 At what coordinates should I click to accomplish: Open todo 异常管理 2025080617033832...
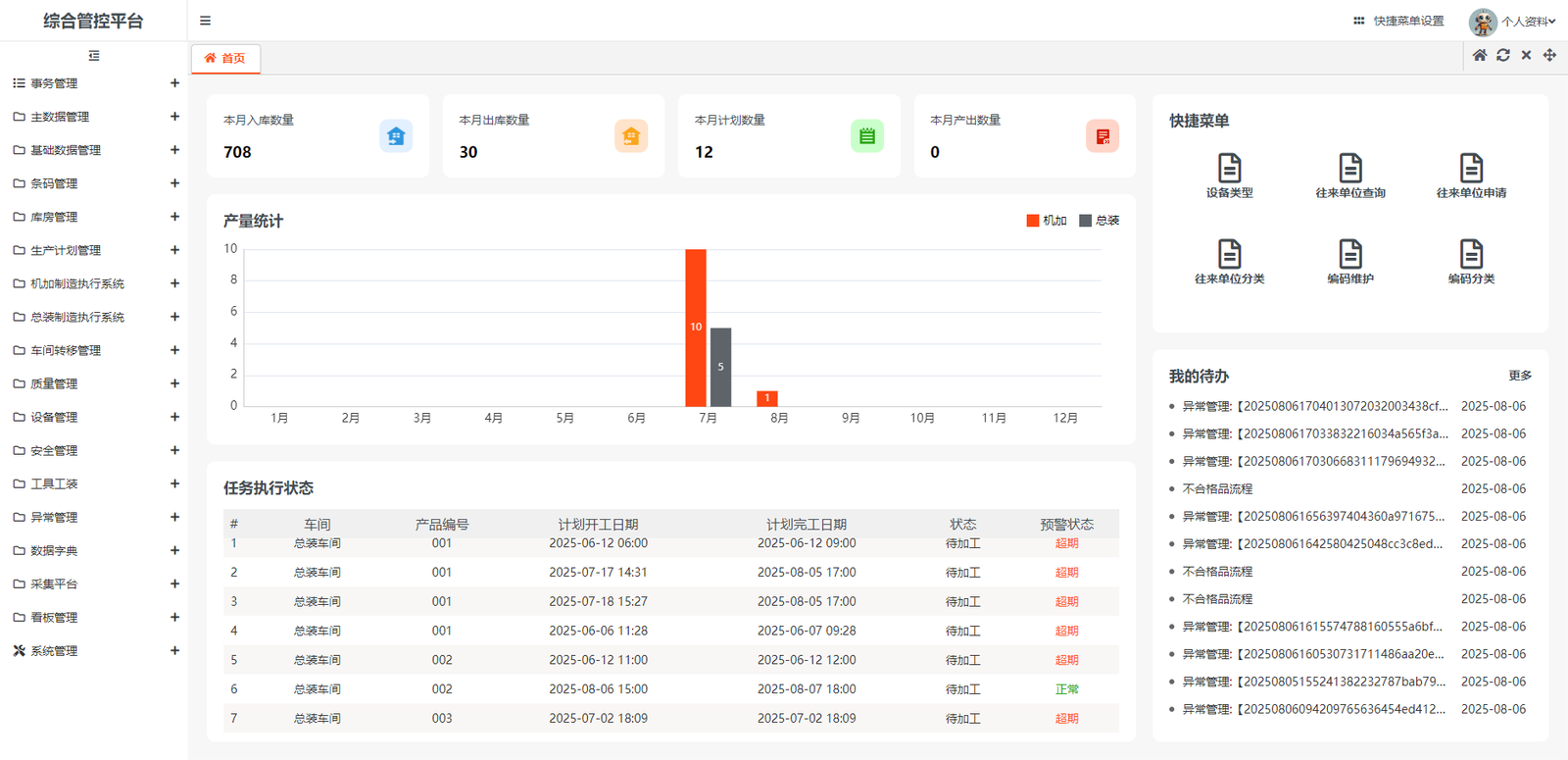1314,433
